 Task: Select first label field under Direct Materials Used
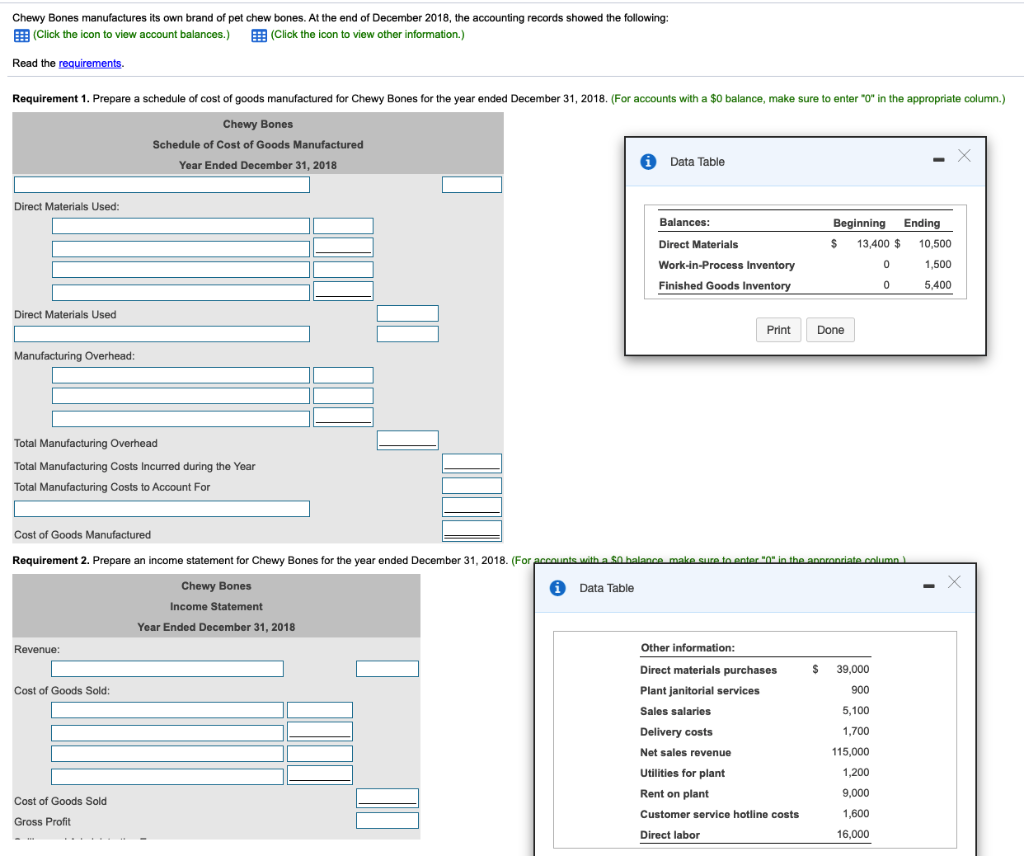(181, 226)
